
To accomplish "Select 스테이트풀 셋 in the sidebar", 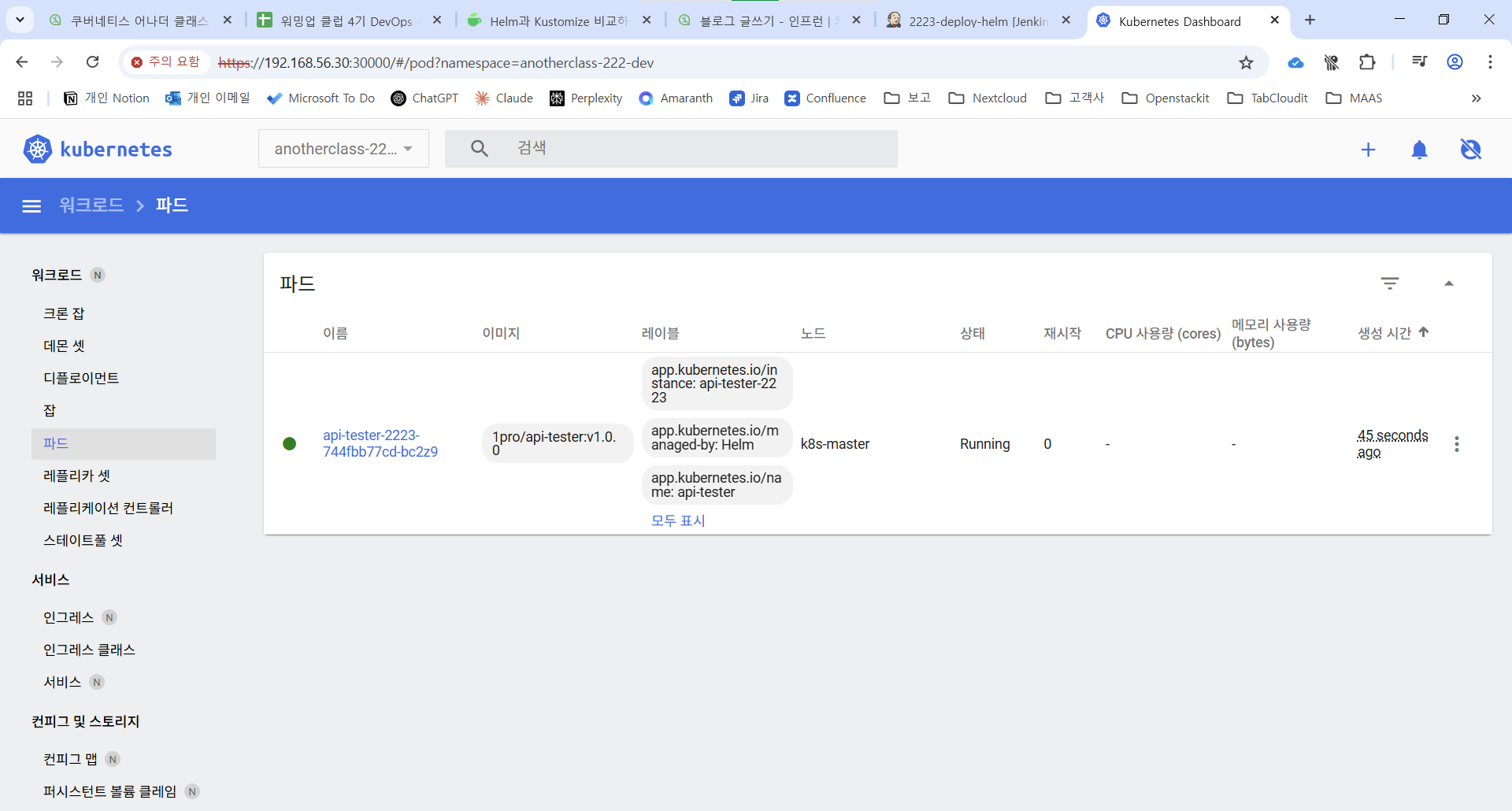I will coord(83,540).
